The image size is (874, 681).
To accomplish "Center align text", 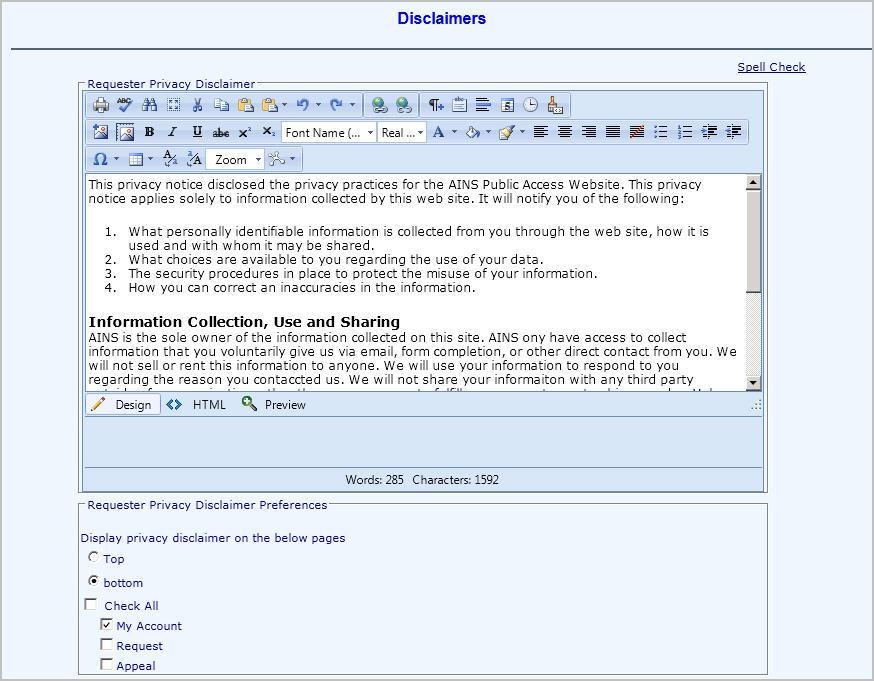I will point(565,132).
